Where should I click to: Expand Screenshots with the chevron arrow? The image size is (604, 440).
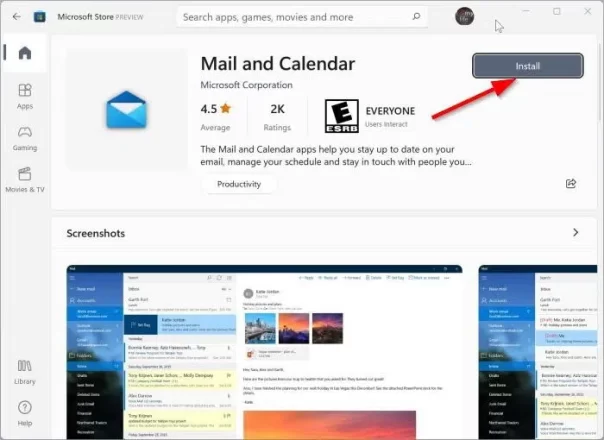[575, 232]
